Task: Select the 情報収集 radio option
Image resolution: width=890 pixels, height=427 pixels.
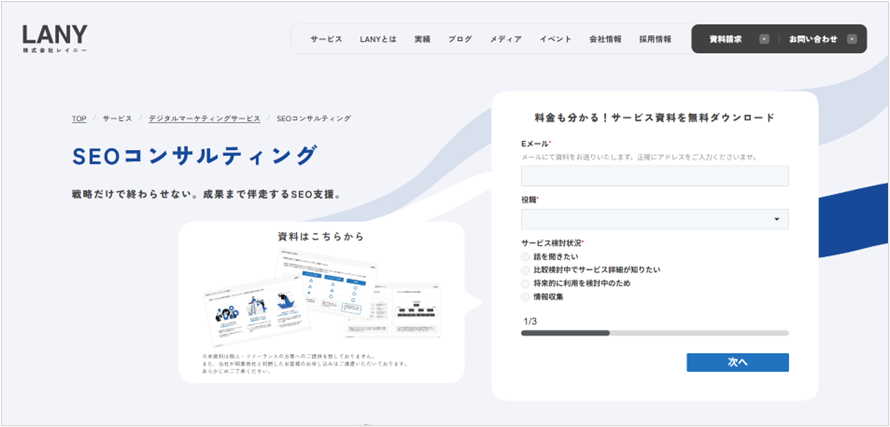Action: pyautogui.click(x=525, y=296)
